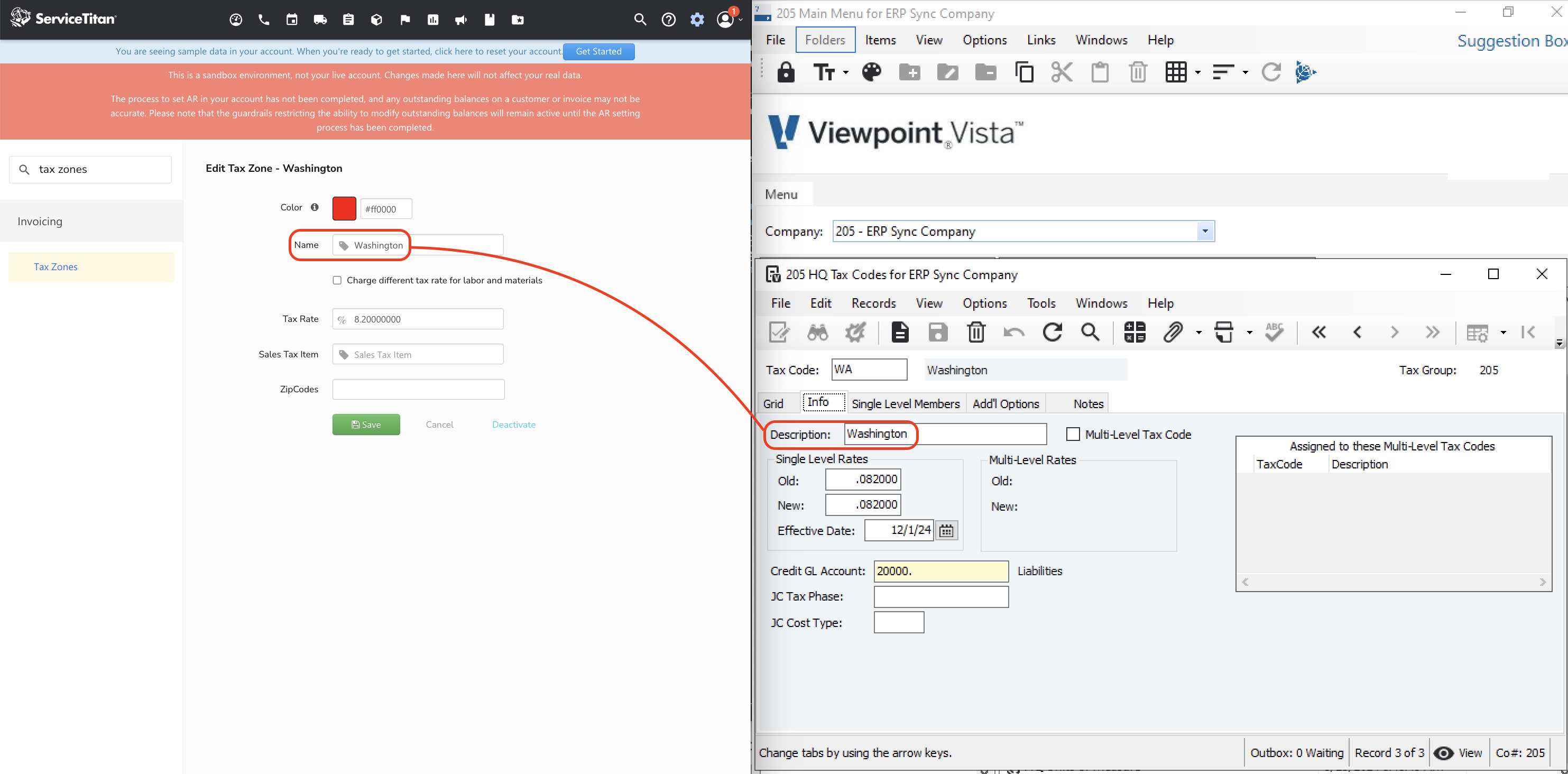Switch to the Notes tab

1088,404
